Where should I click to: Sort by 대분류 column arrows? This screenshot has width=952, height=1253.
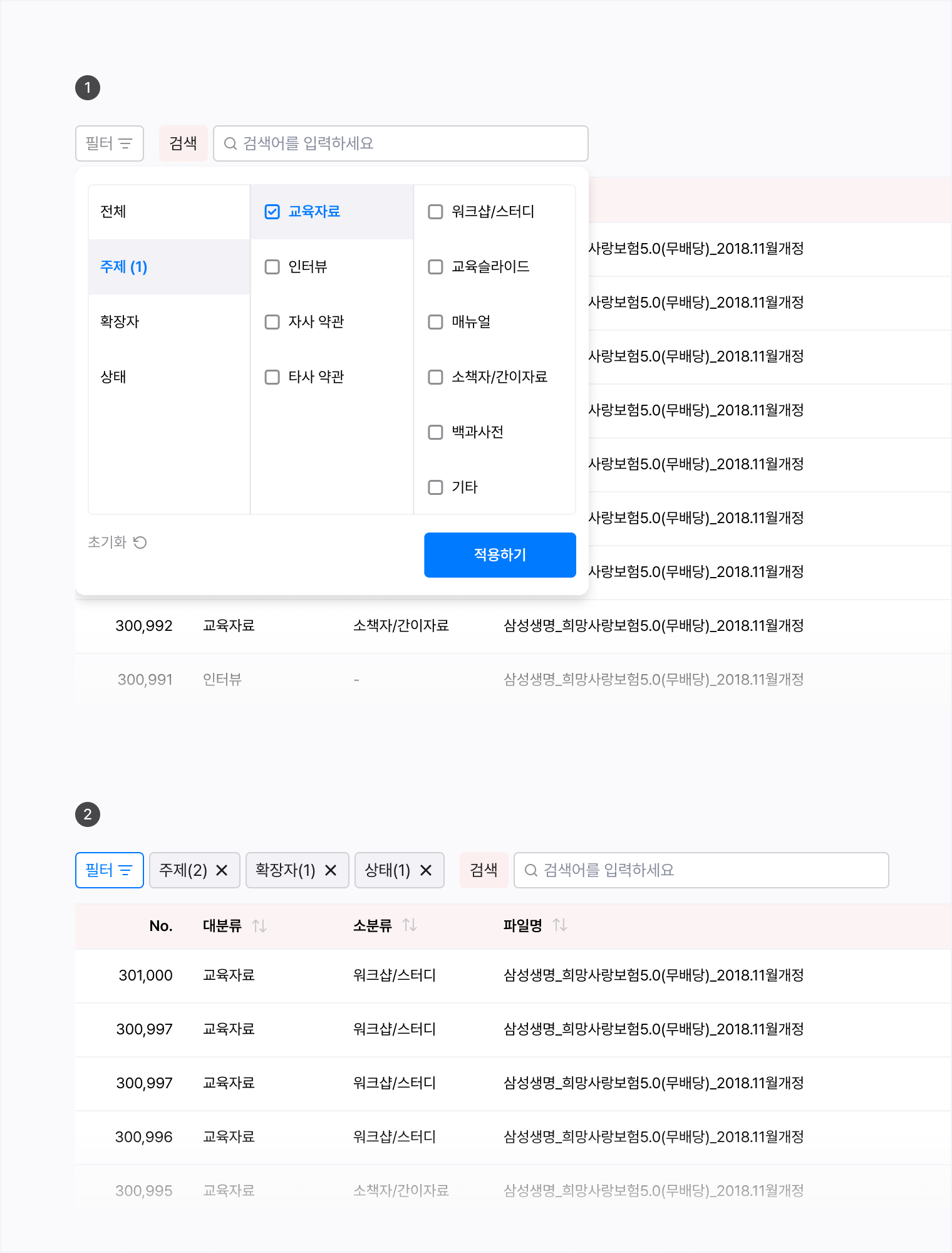click(259, 925)
